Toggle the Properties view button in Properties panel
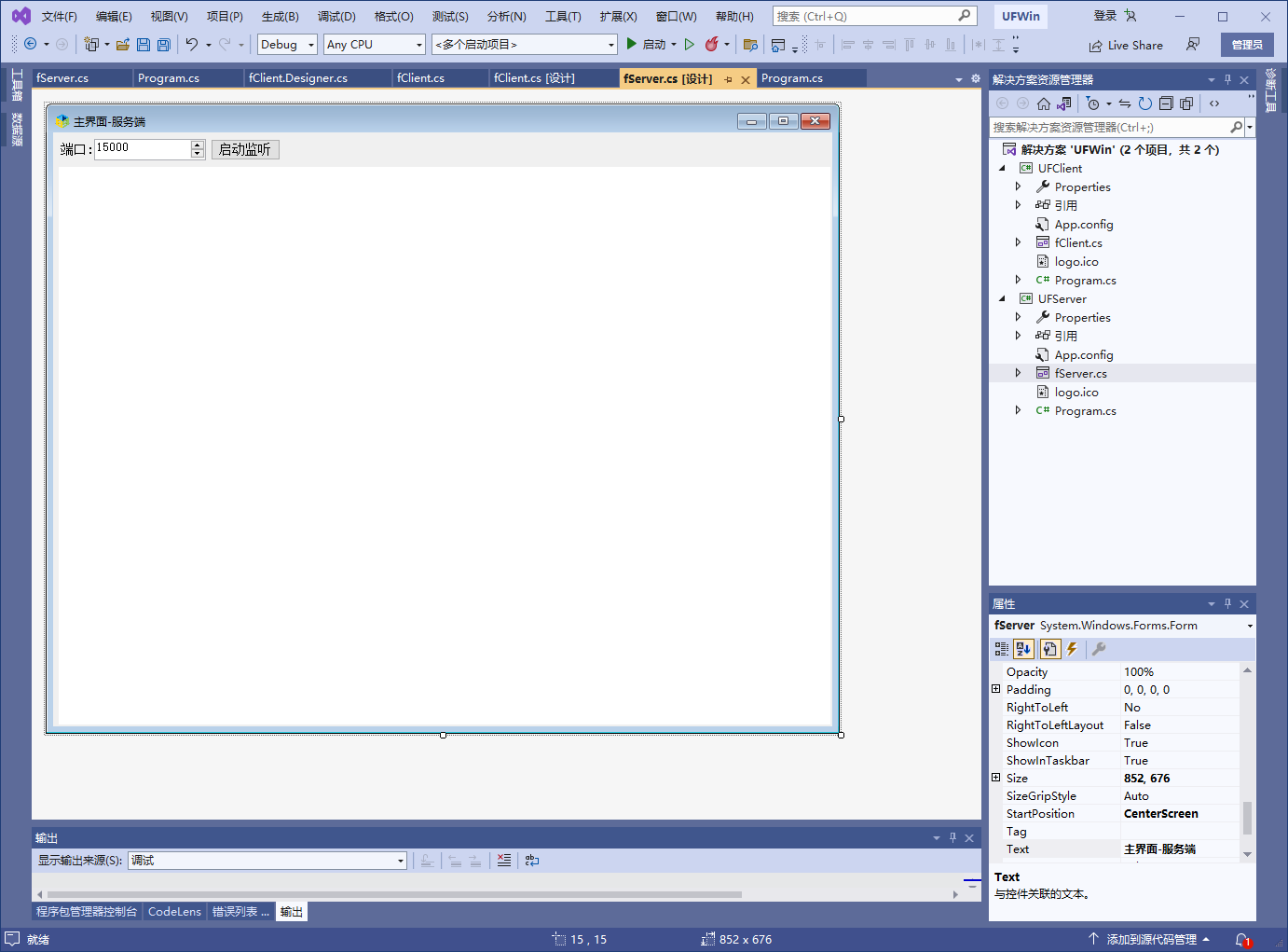This screenshot has width=1288, height=952. coord(1050,649)
